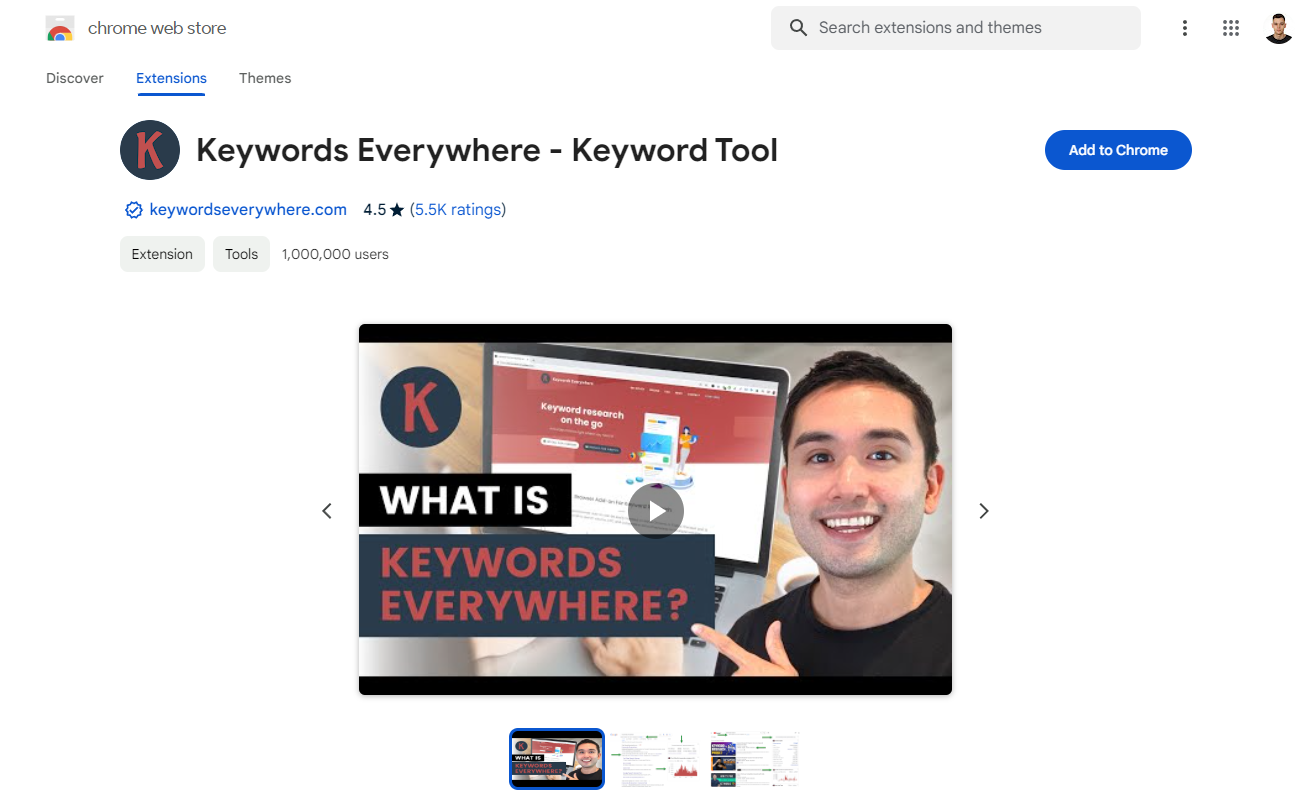Select the Extensions tab
Image resolution: width=1303 pixels, height=808 pixels.
tap(171, 78)
